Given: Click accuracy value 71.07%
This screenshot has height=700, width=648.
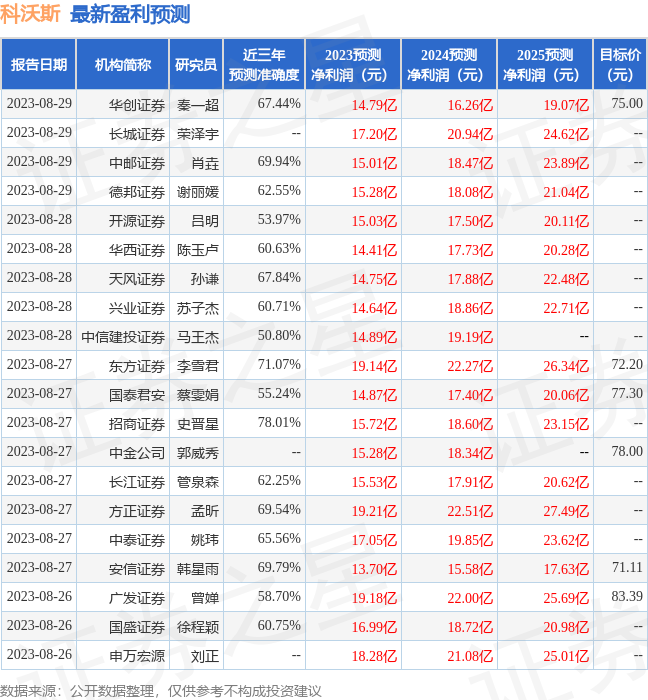Looking at the screenshot, I should [x=279, y=364].
